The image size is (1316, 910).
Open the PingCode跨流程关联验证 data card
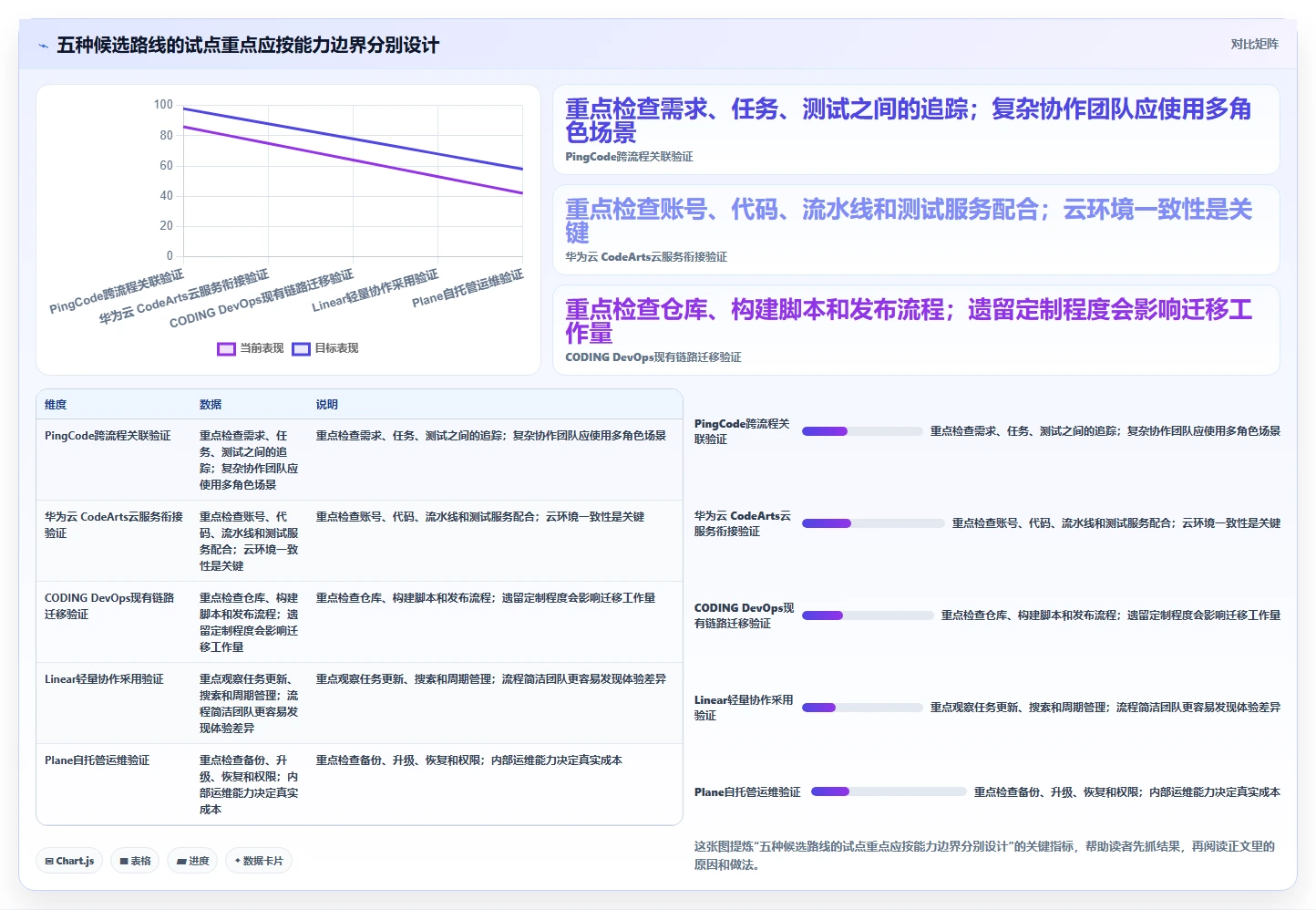pos(916,129)
